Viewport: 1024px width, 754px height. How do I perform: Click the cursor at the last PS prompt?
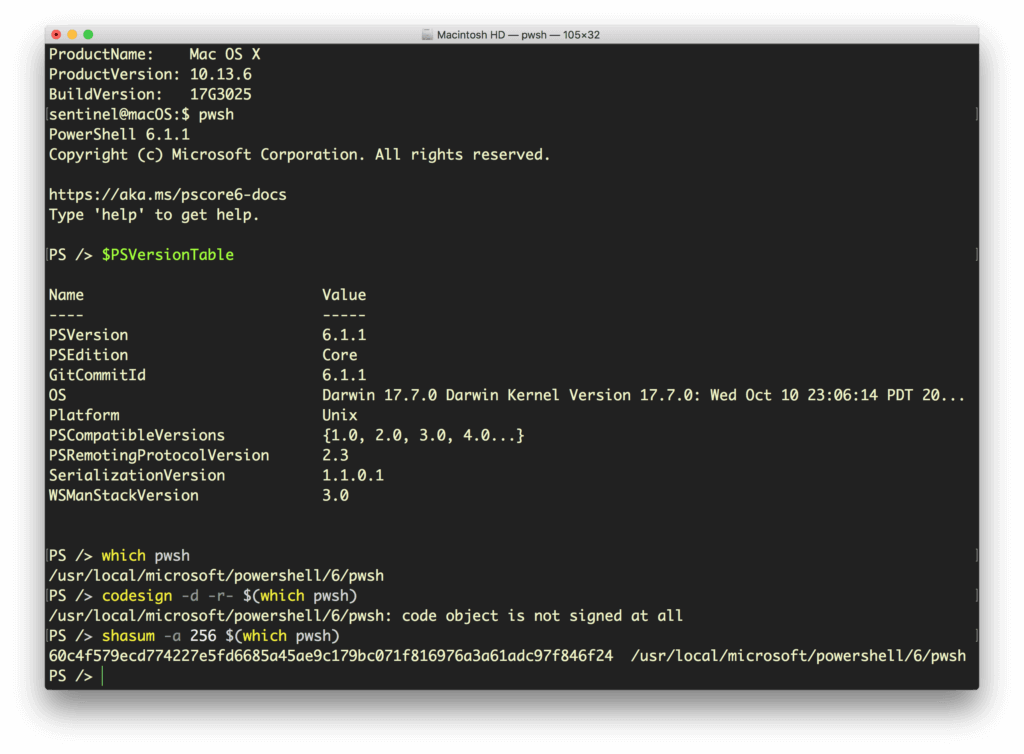(102, 676)
